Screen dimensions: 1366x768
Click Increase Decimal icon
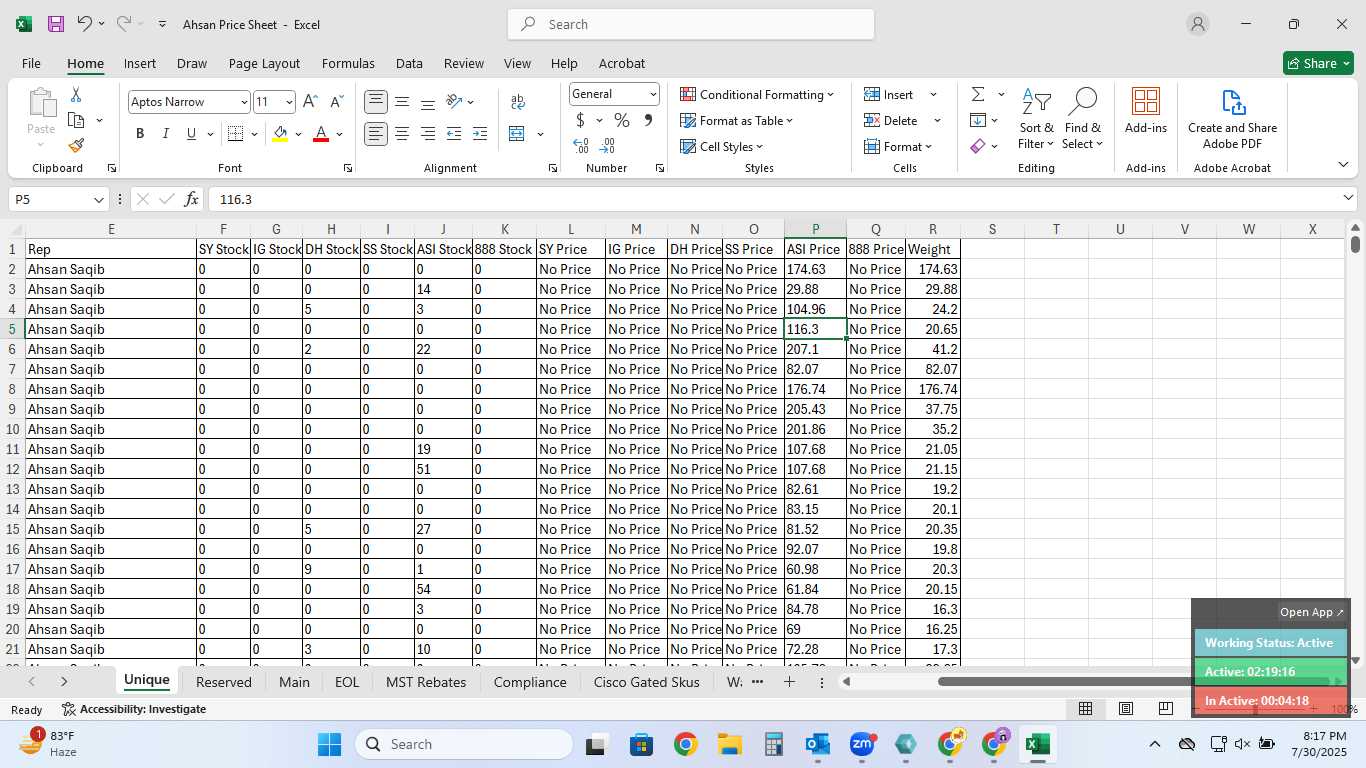(581, 146)
